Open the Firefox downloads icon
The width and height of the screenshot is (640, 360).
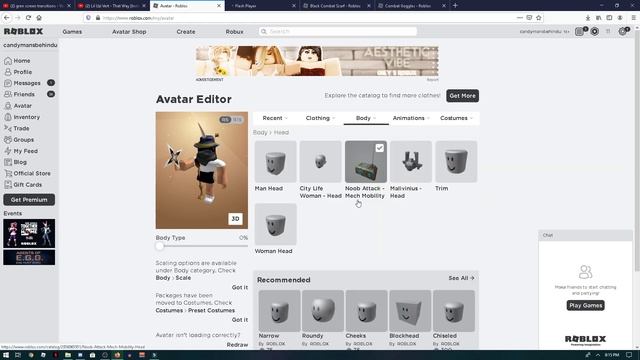pyautogui.click(x=588, y=18)
